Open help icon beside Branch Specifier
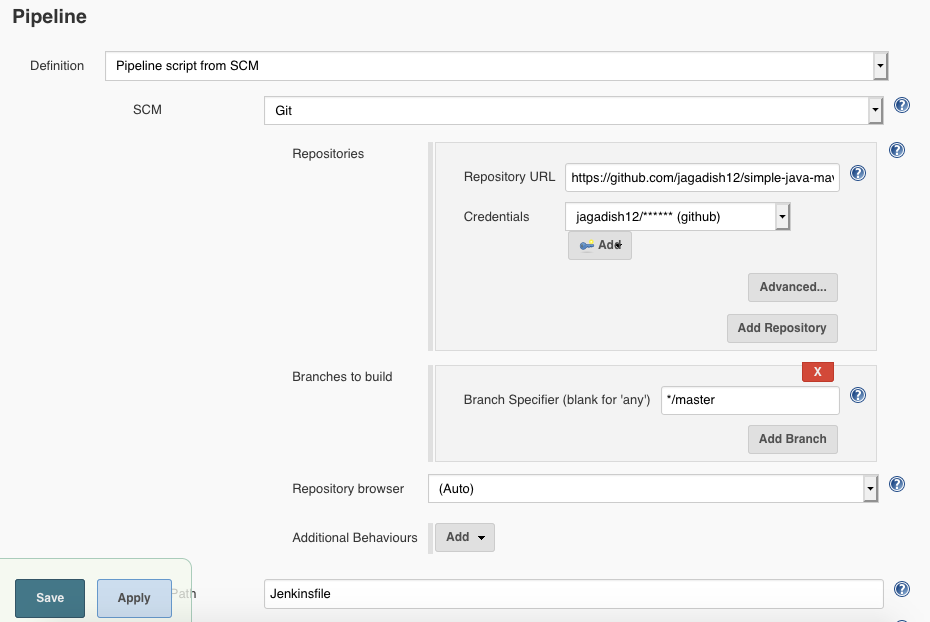The height and width of the screenshot is (622, 930). (x=858, y=395)
